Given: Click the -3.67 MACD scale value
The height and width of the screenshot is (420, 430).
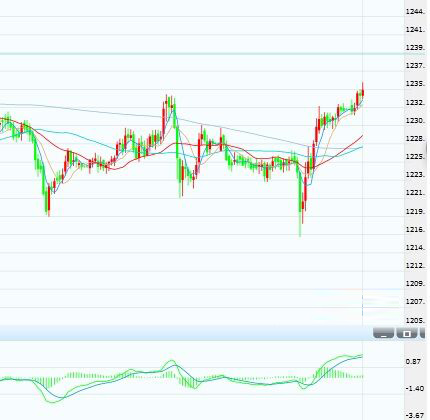Looking at the screenshot, I should (x=415, y=416).
